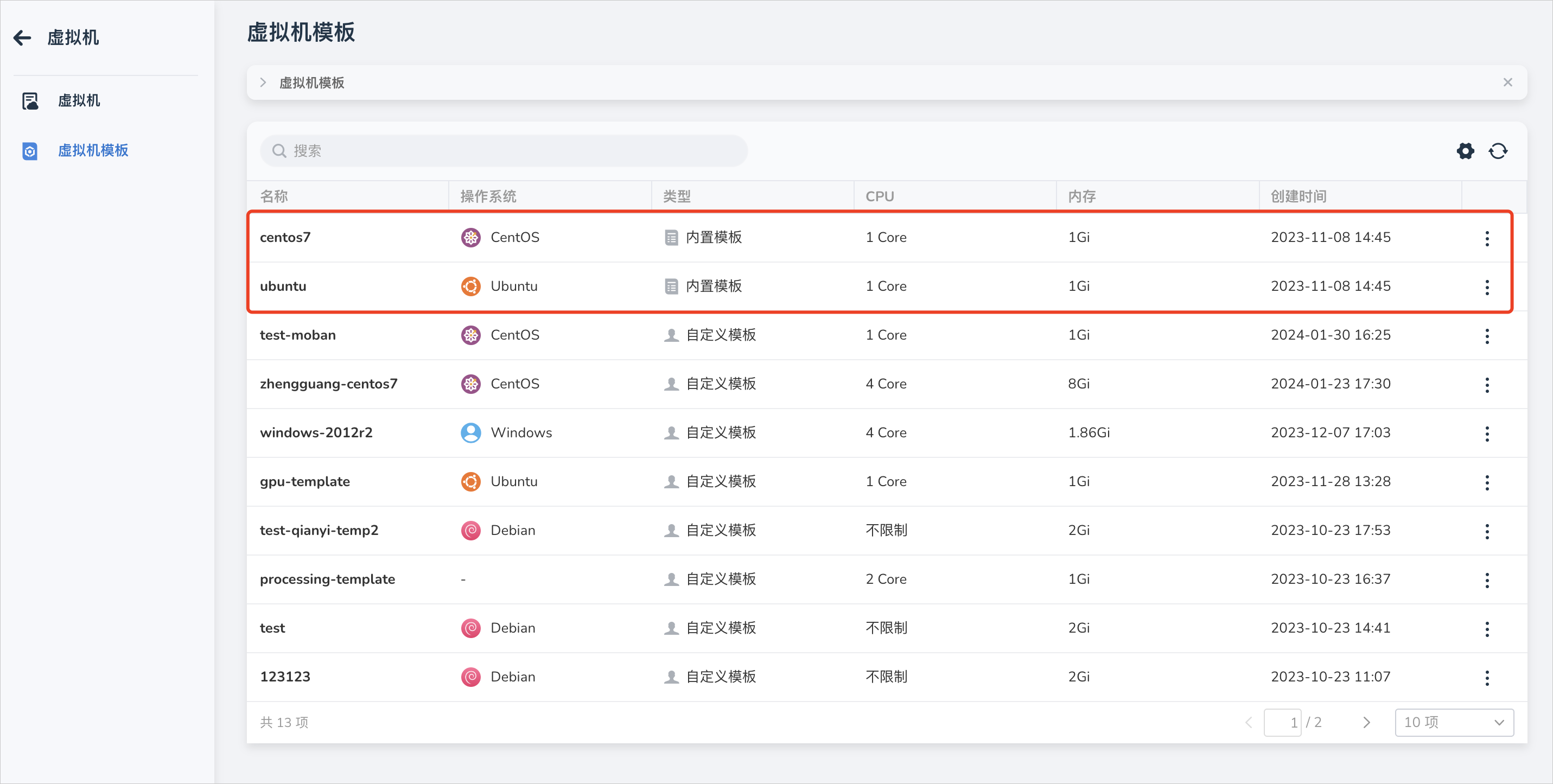Go to the previous page arrow
The height and width of the screenshot is (784, 1553).
point(1249,723)
